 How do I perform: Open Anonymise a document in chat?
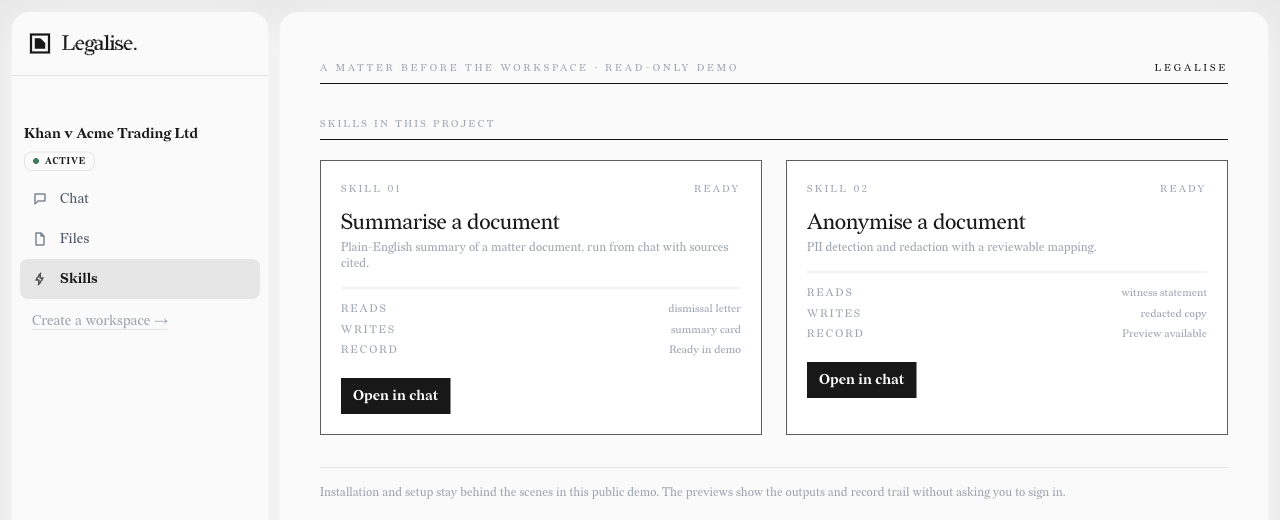(x=861, y=379)
